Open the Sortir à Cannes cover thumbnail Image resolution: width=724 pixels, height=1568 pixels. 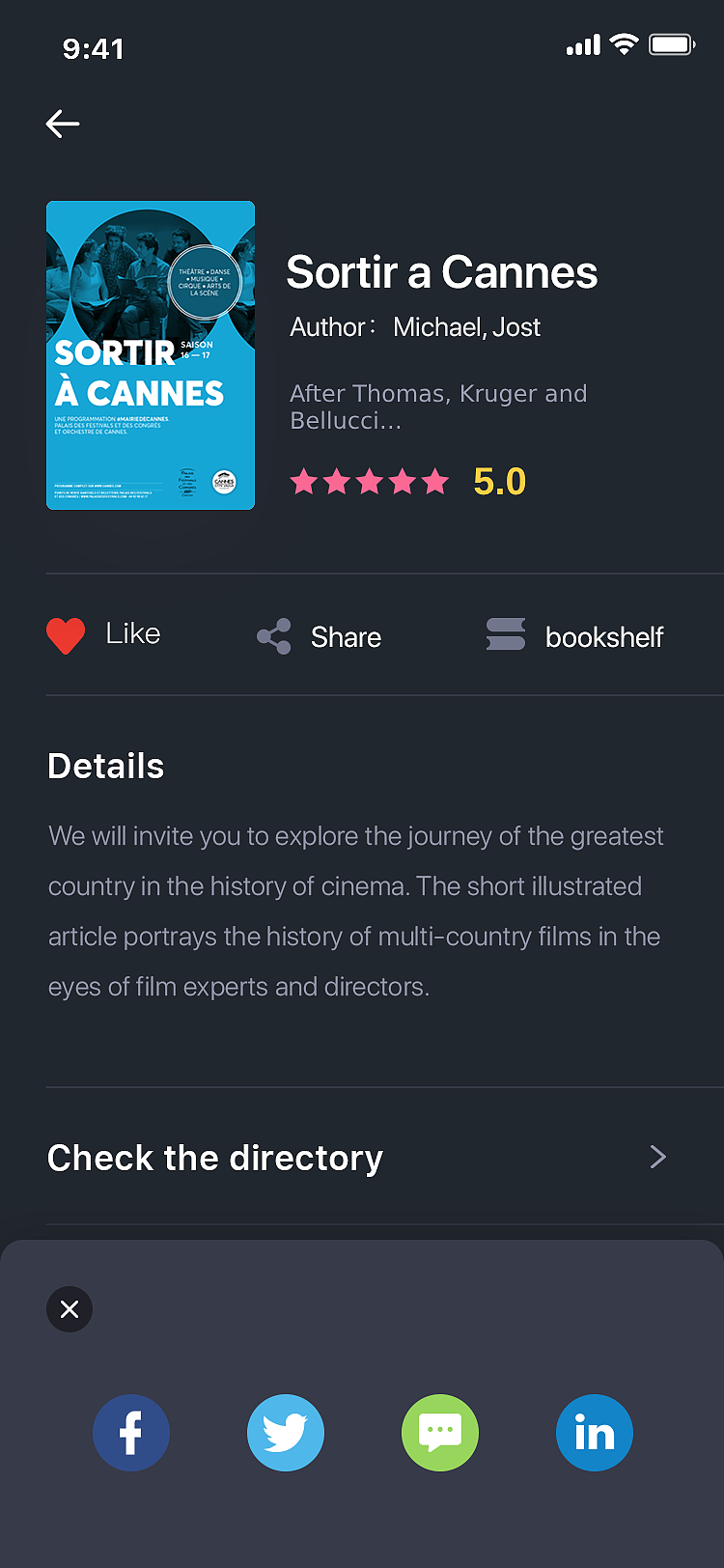click(x=151, y=355)
